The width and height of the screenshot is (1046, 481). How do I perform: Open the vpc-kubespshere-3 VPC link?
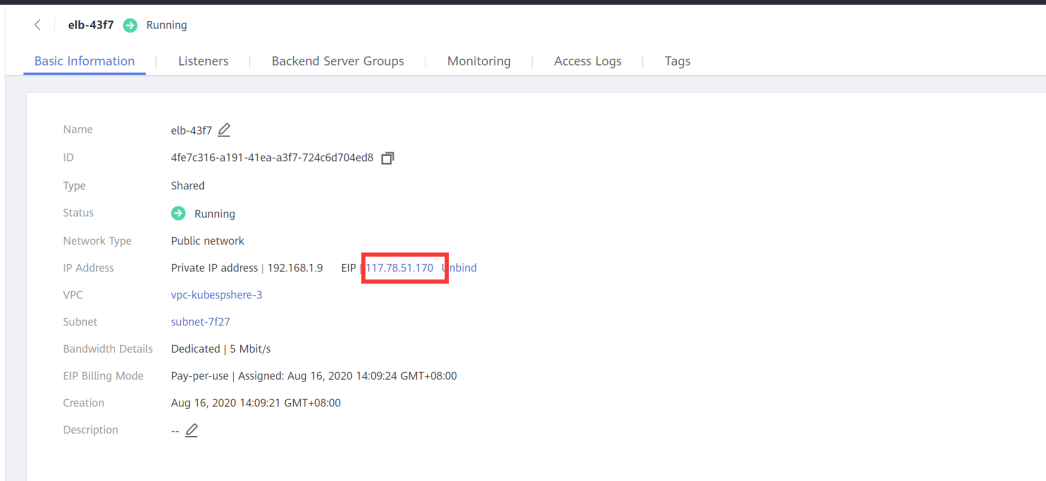click(x=217, y=295)
